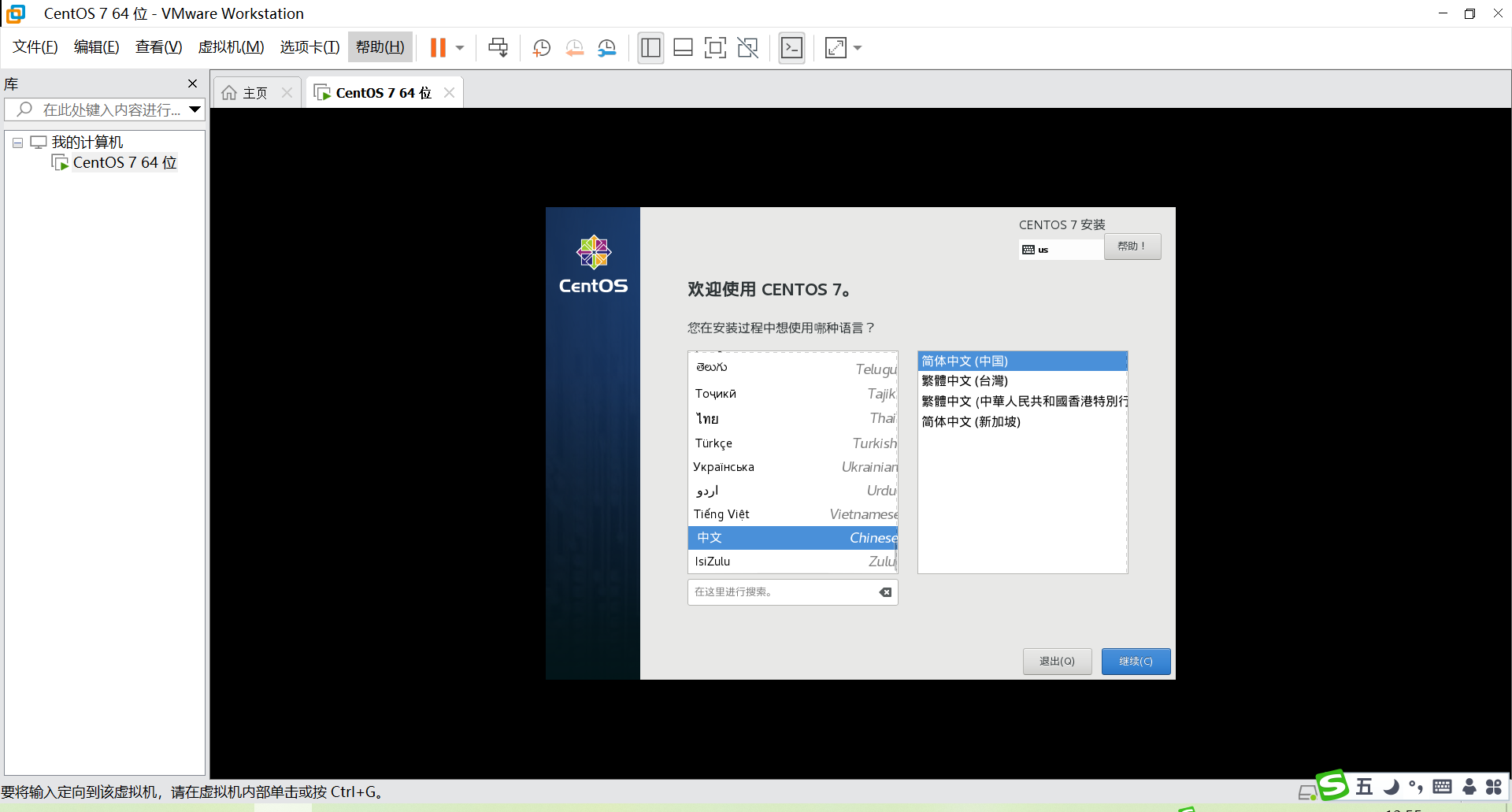Toggle the console view toolbar button
Image resolution: width=1512 pixels, height=812 pixels.
(x=791, y=48)
